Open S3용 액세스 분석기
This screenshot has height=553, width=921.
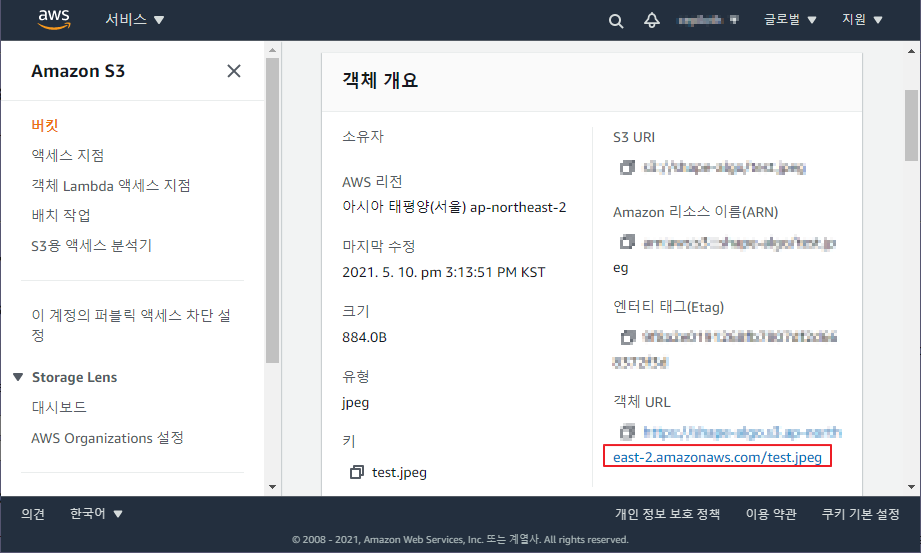coord(92,245)
